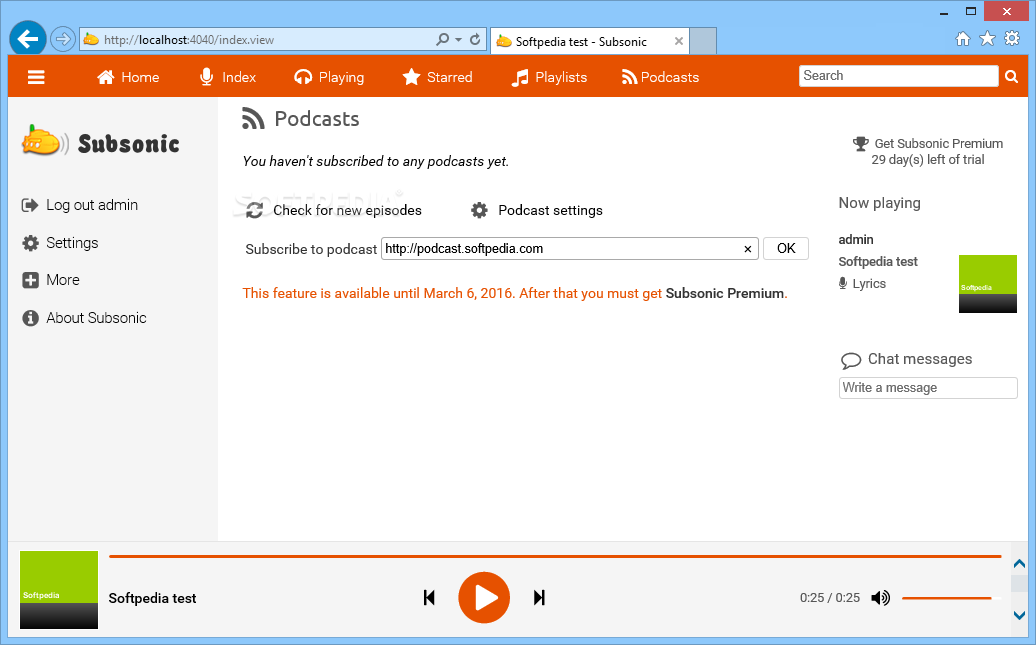The width and height of the screenshot is (1036, 645).
Task: Click the plus icon next to More
Action: click(30, 280)
